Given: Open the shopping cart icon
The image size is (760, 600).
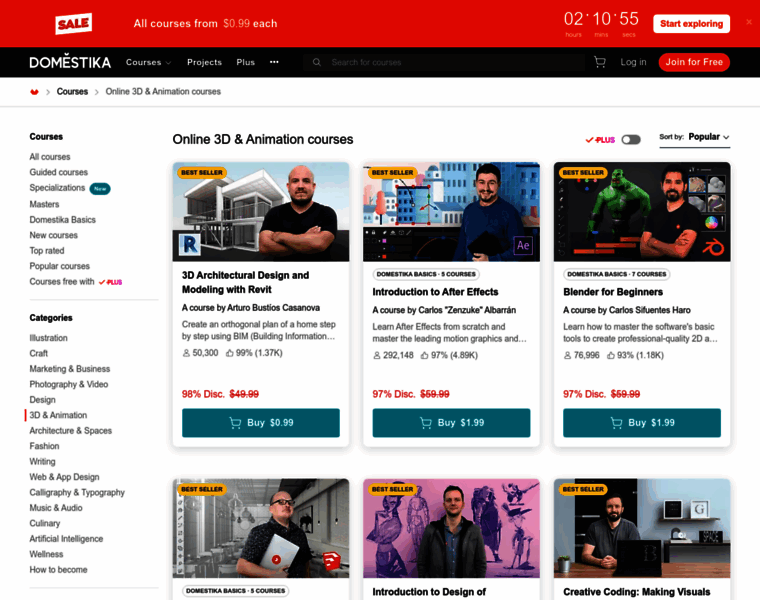Looking at the screenshot, I should coord(600,62).
